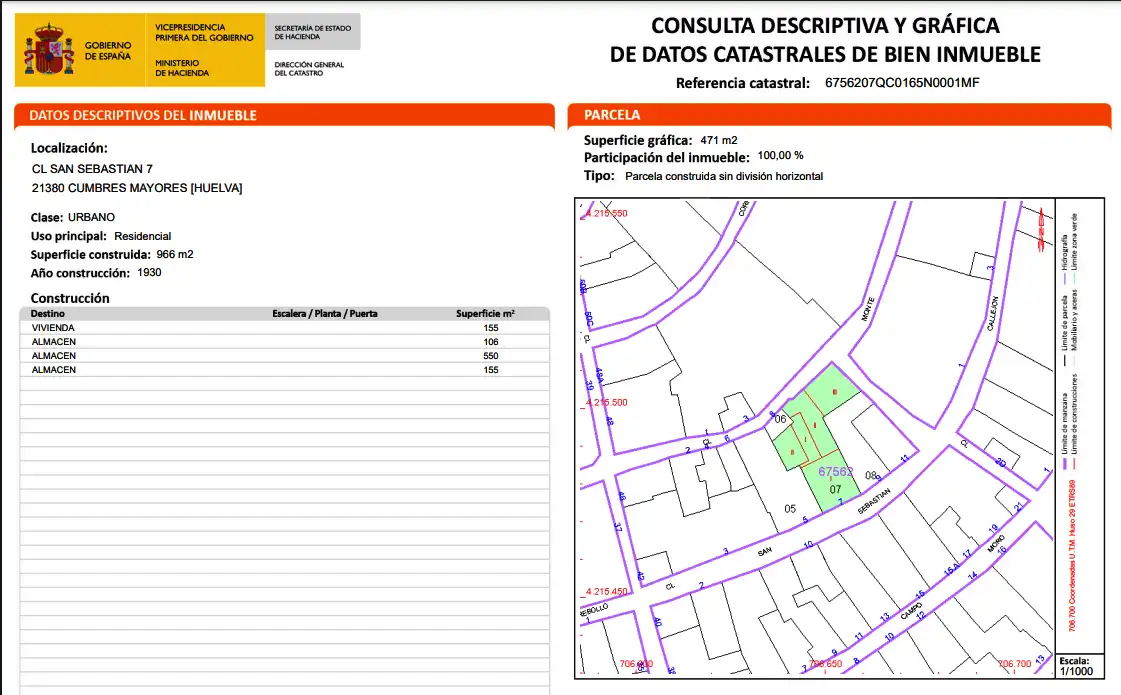This screenshot has height=695, width=1121.
Task: Select the Almacen 106 row
Action: [x=285, y=342]
